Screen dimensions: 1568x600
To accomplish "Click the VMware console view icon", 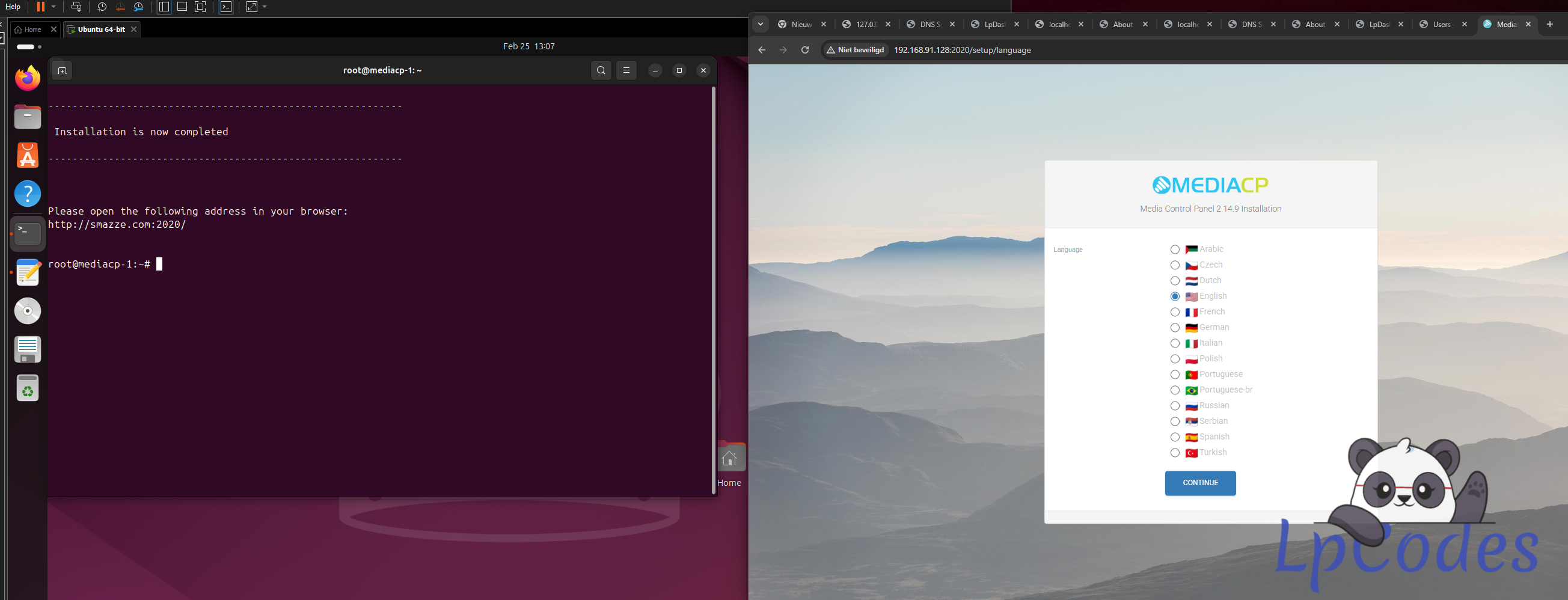I will click(x=227, y=7).
